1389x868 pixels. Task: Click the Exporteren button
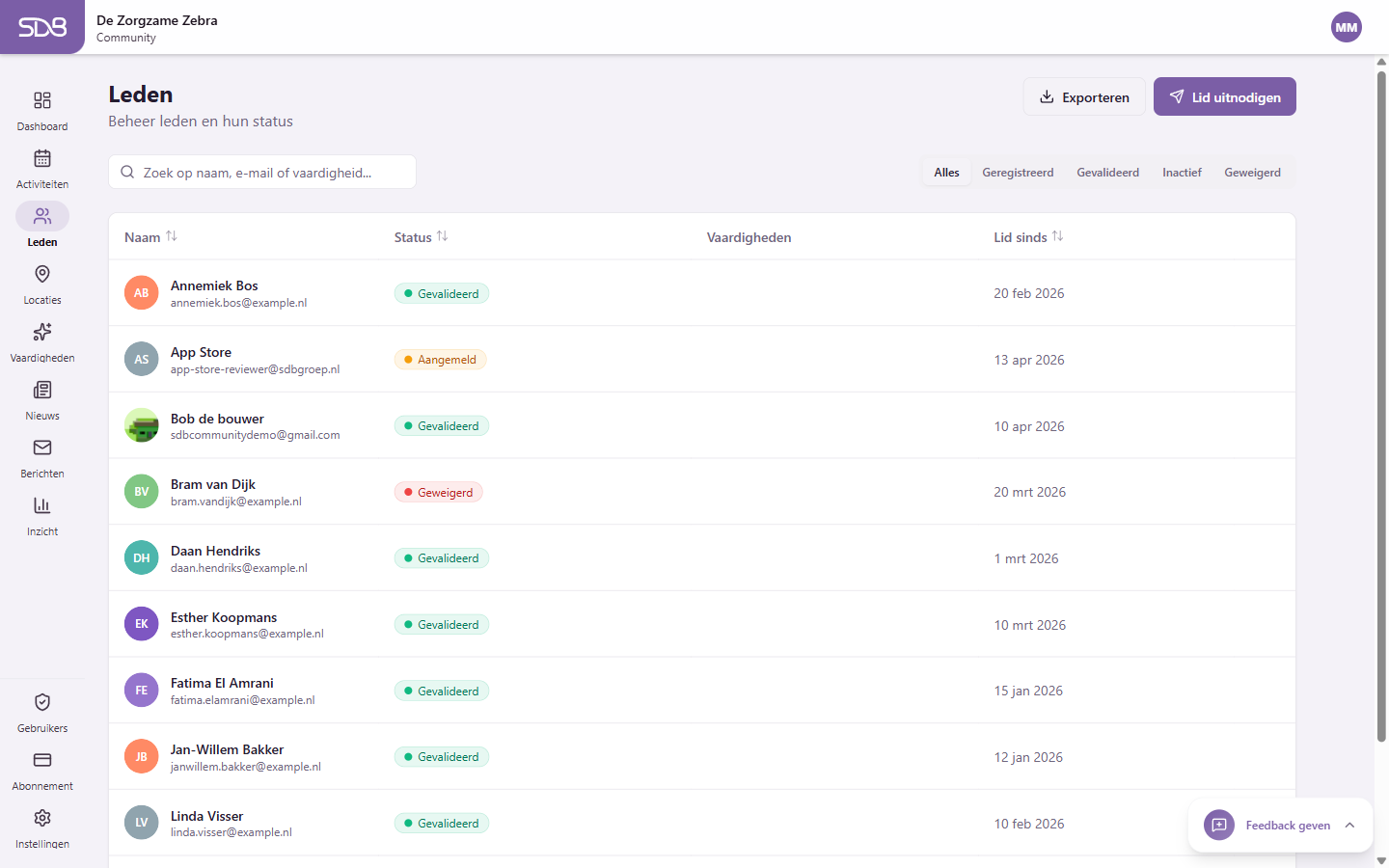(1084, 97)
